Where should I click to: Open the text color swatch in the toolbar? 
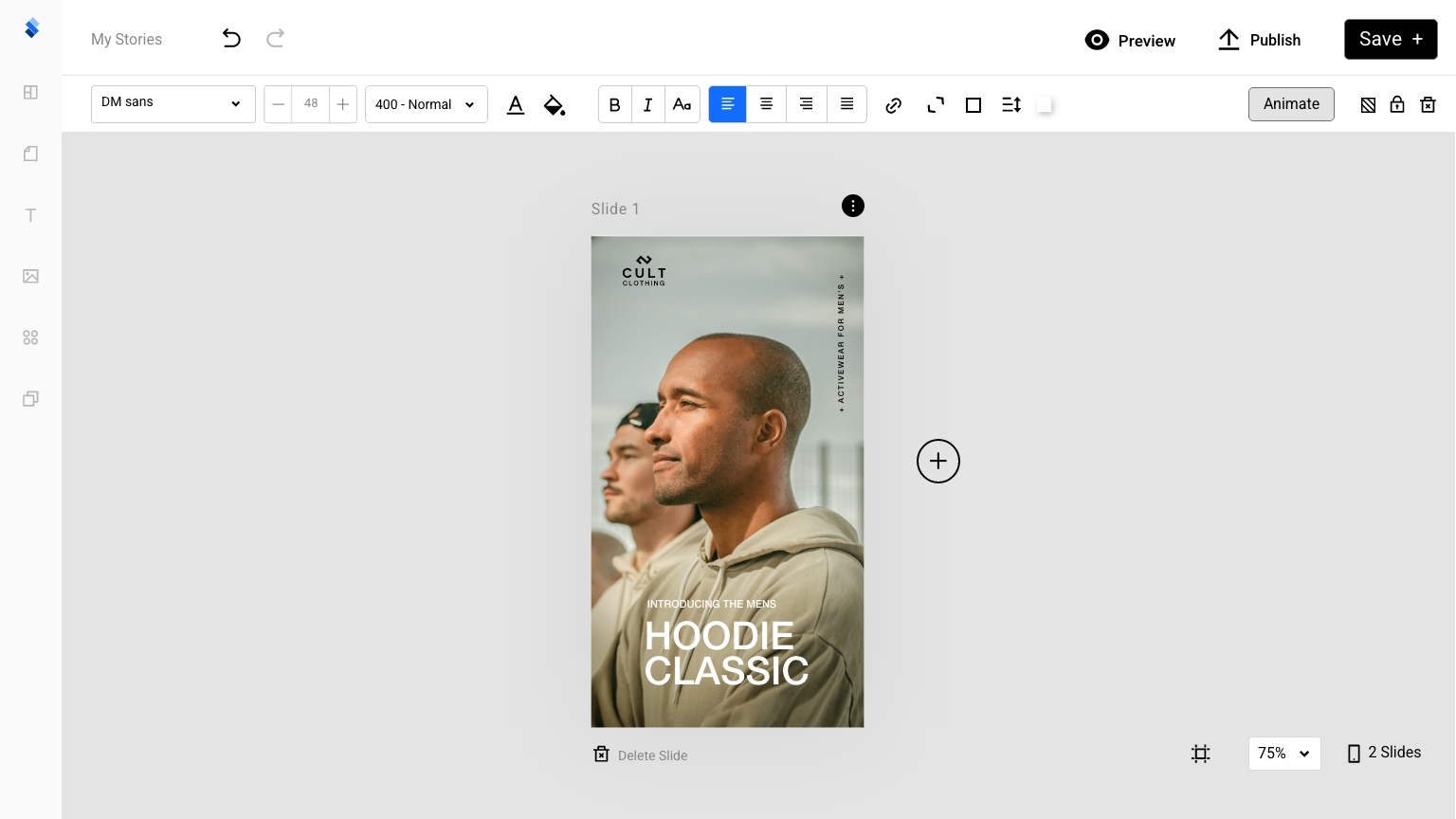tap(515, 104)
